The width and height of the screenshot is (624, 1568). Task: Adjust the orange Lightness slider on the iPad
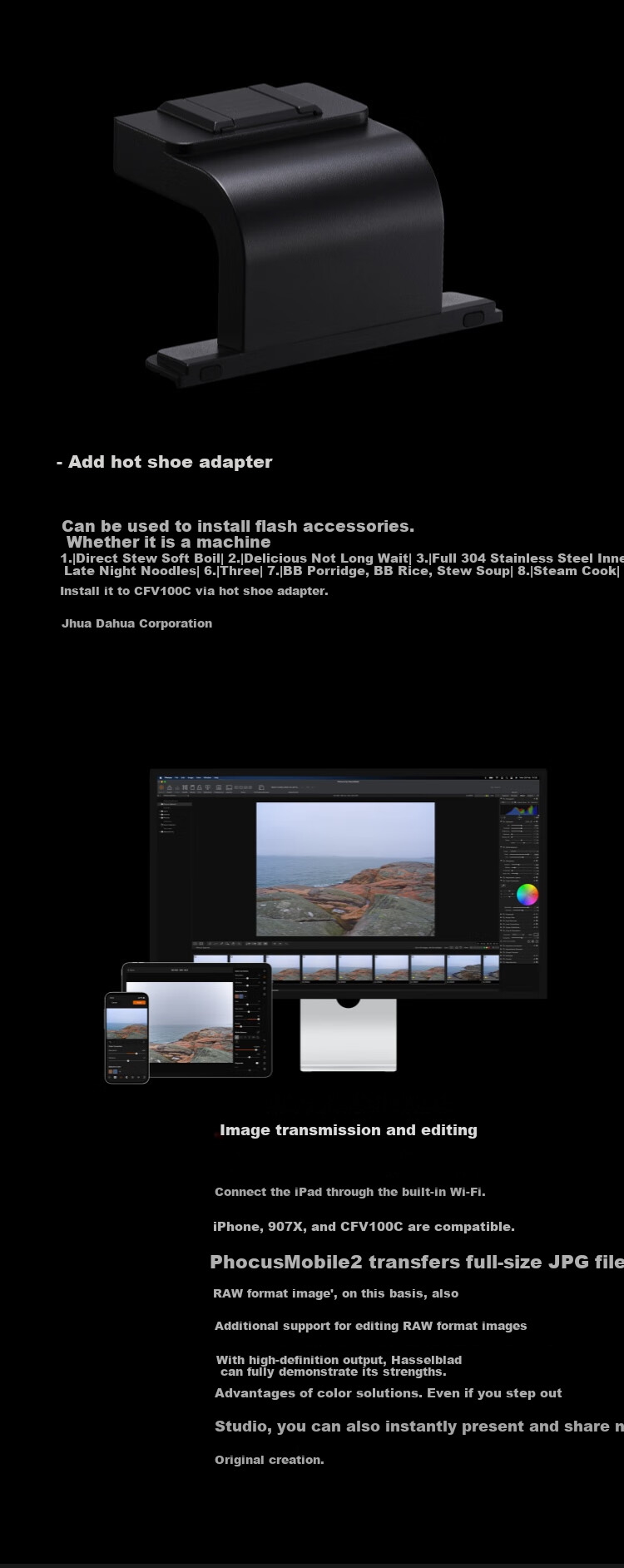click(247, 1019)
